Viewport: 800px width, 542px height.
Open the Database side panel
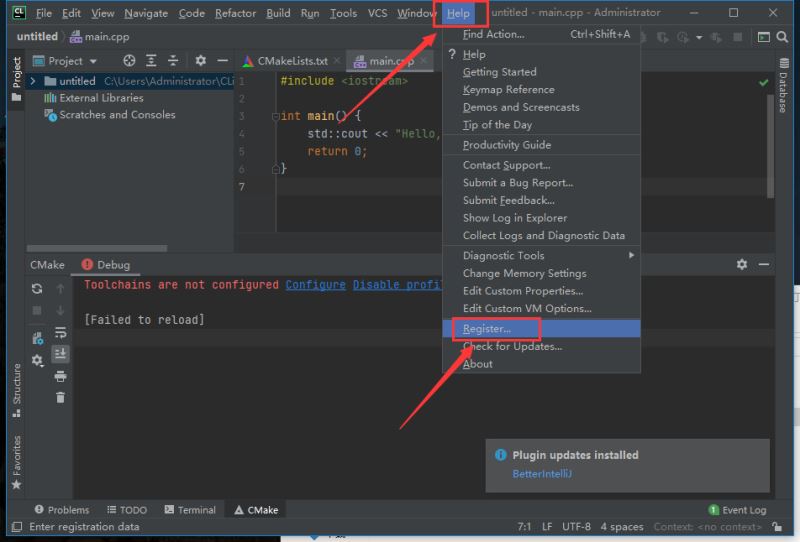[x=784, y=85]
